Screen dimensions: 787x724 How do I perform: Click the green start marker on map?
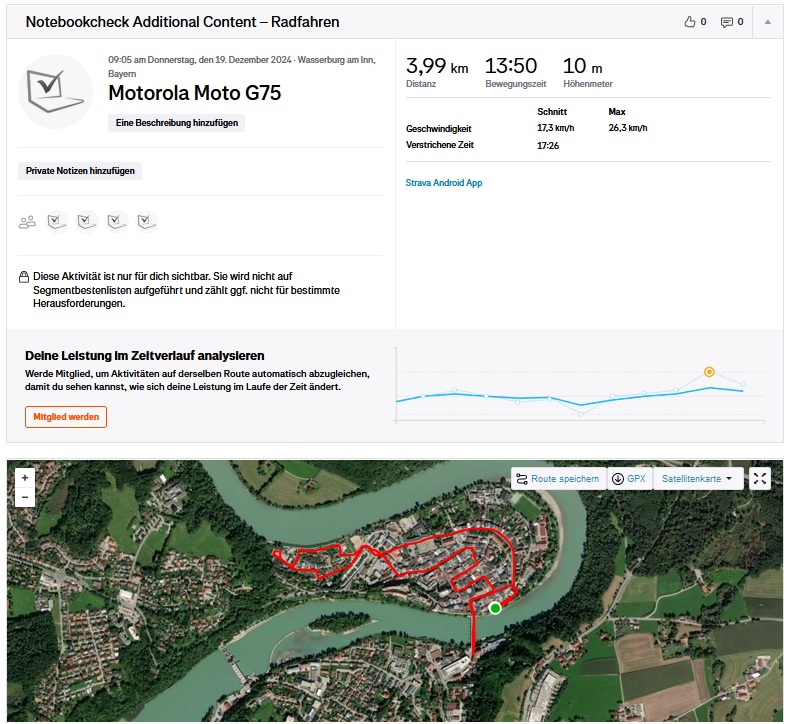pyautogui.click(x=495, y=608)
